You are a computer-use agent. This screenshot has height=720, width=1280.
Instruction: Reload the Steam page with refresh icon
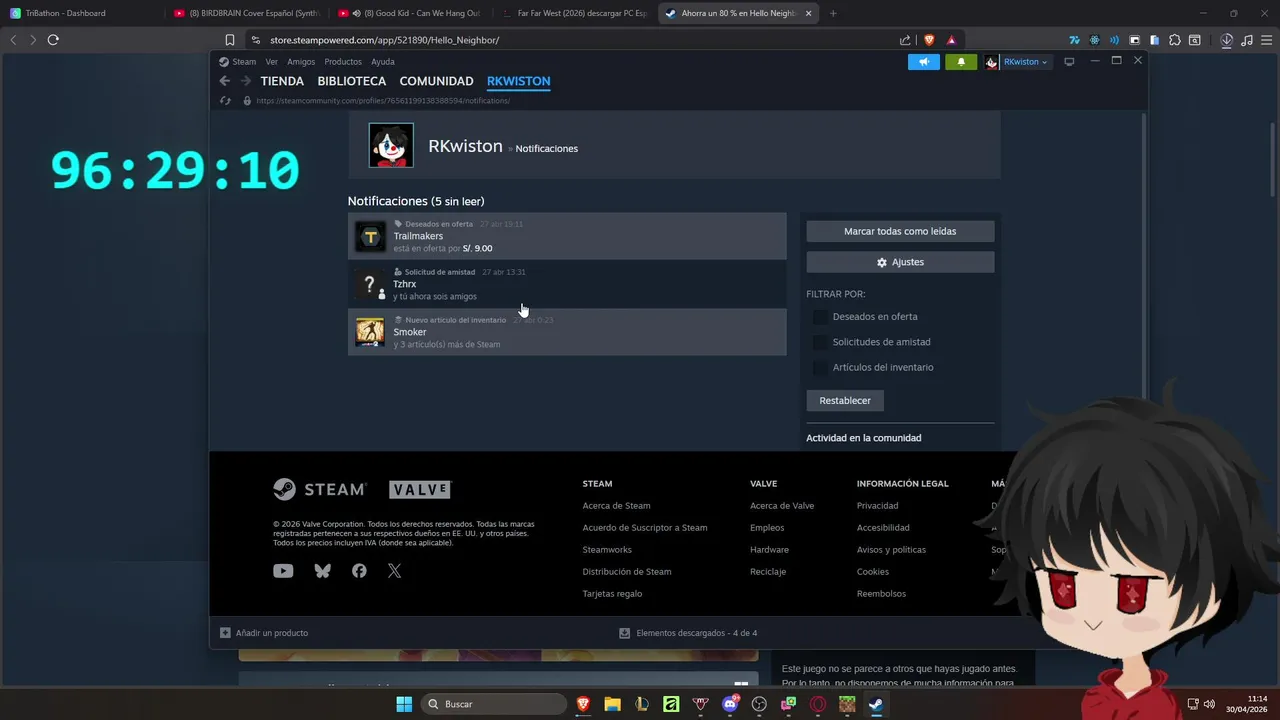click(x=226, y=100)
